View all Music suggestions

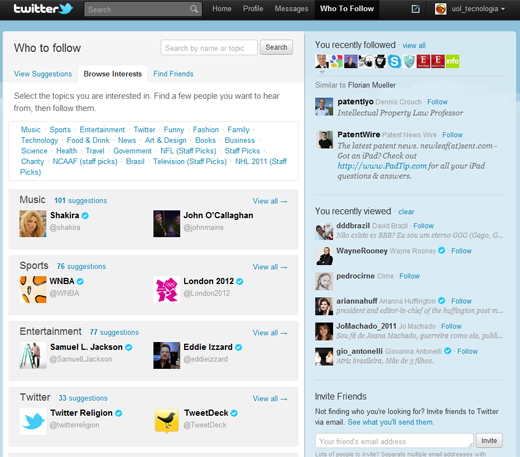pos(270,201)
